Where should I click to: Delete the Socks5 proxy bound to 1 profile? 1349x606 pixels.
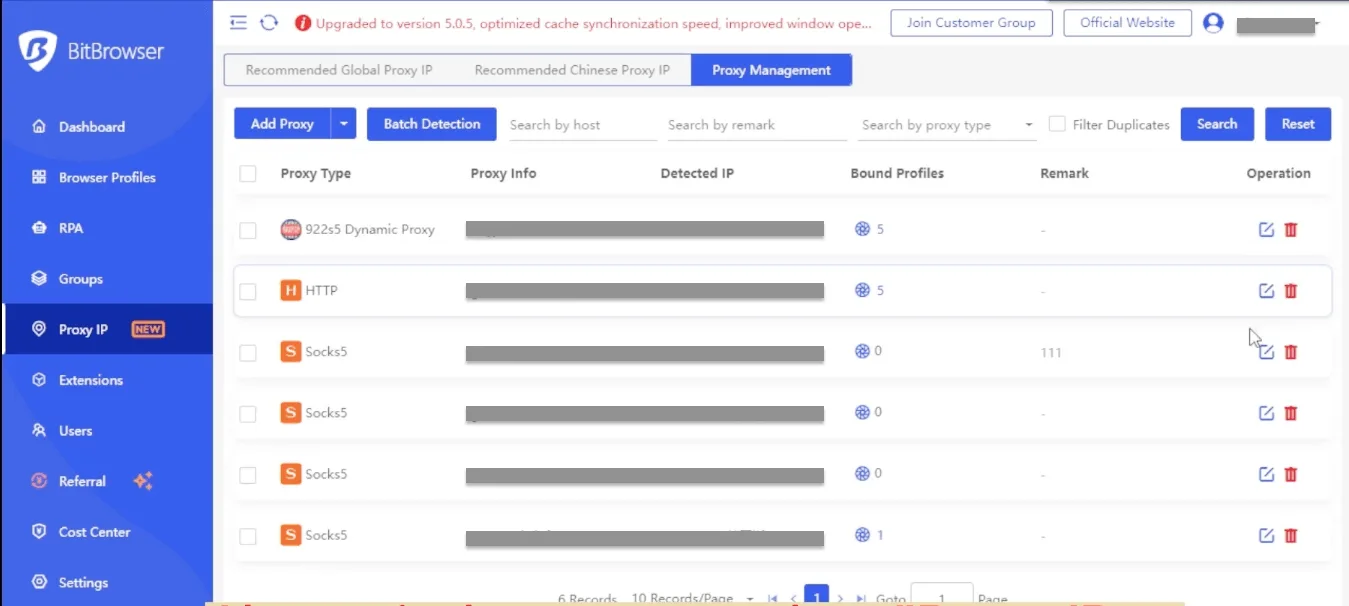[1291, 535]
